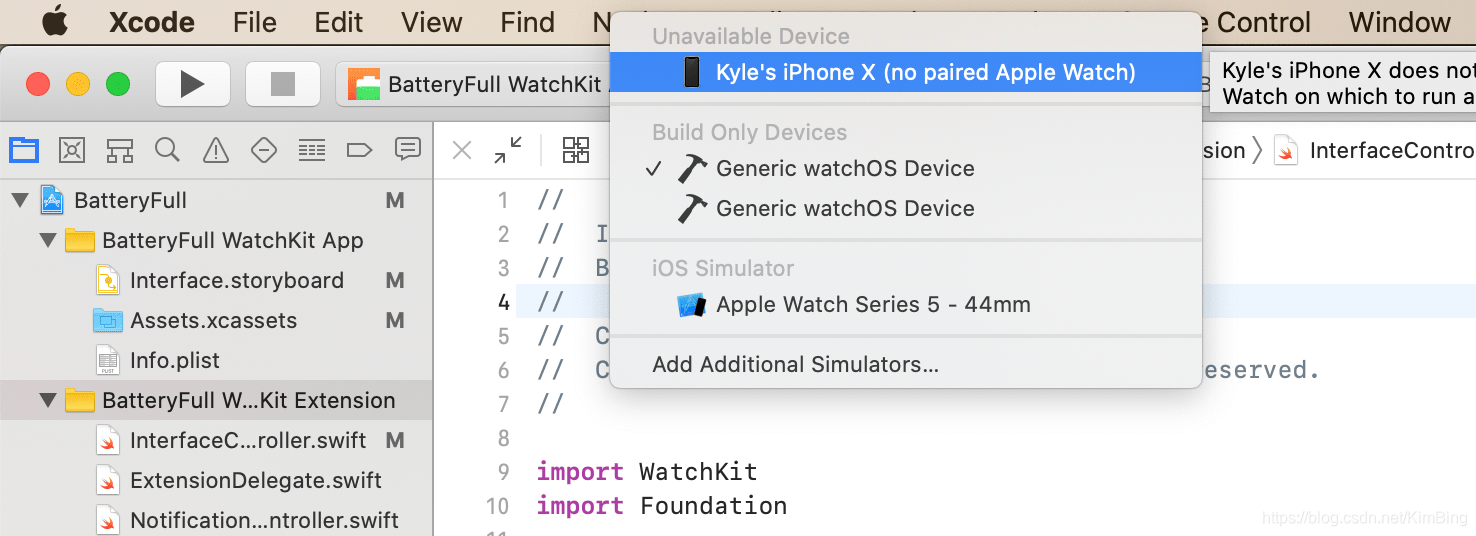Open the Breakpoint navigator icon

coord(359,151)
